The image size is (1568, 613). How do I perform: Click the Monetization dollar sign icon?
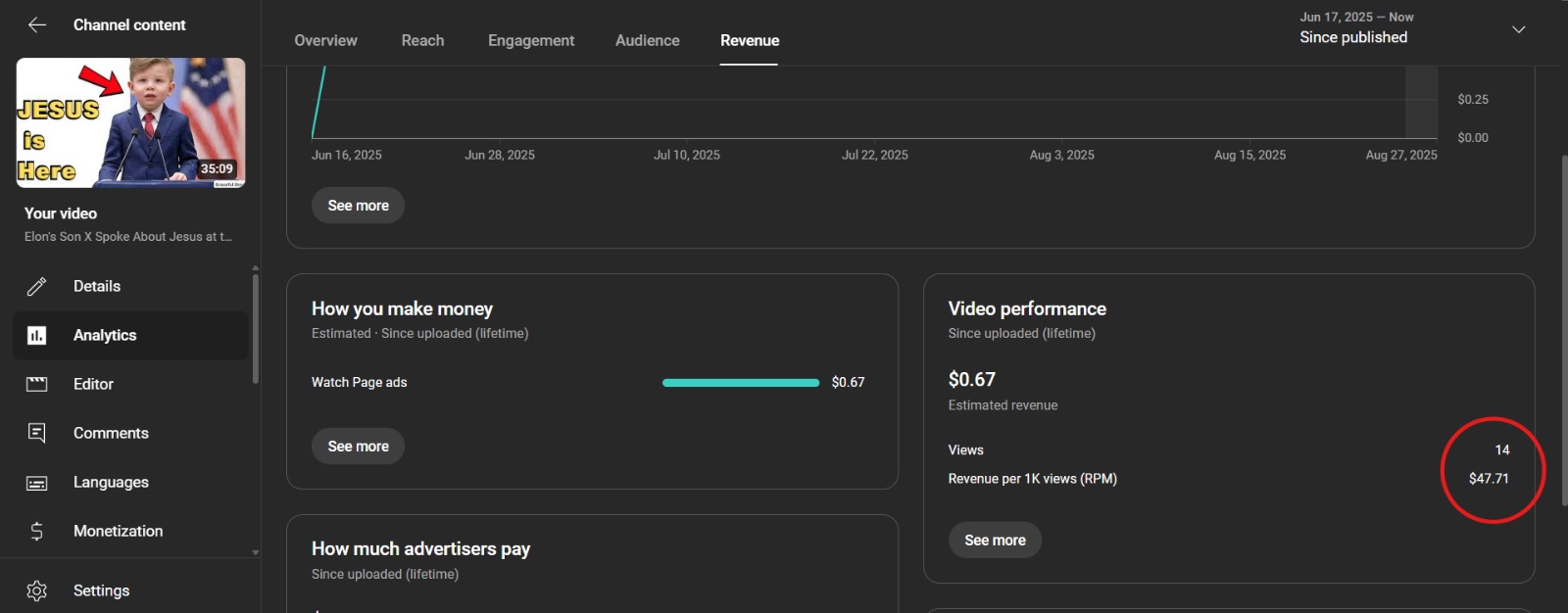(36, 531)
